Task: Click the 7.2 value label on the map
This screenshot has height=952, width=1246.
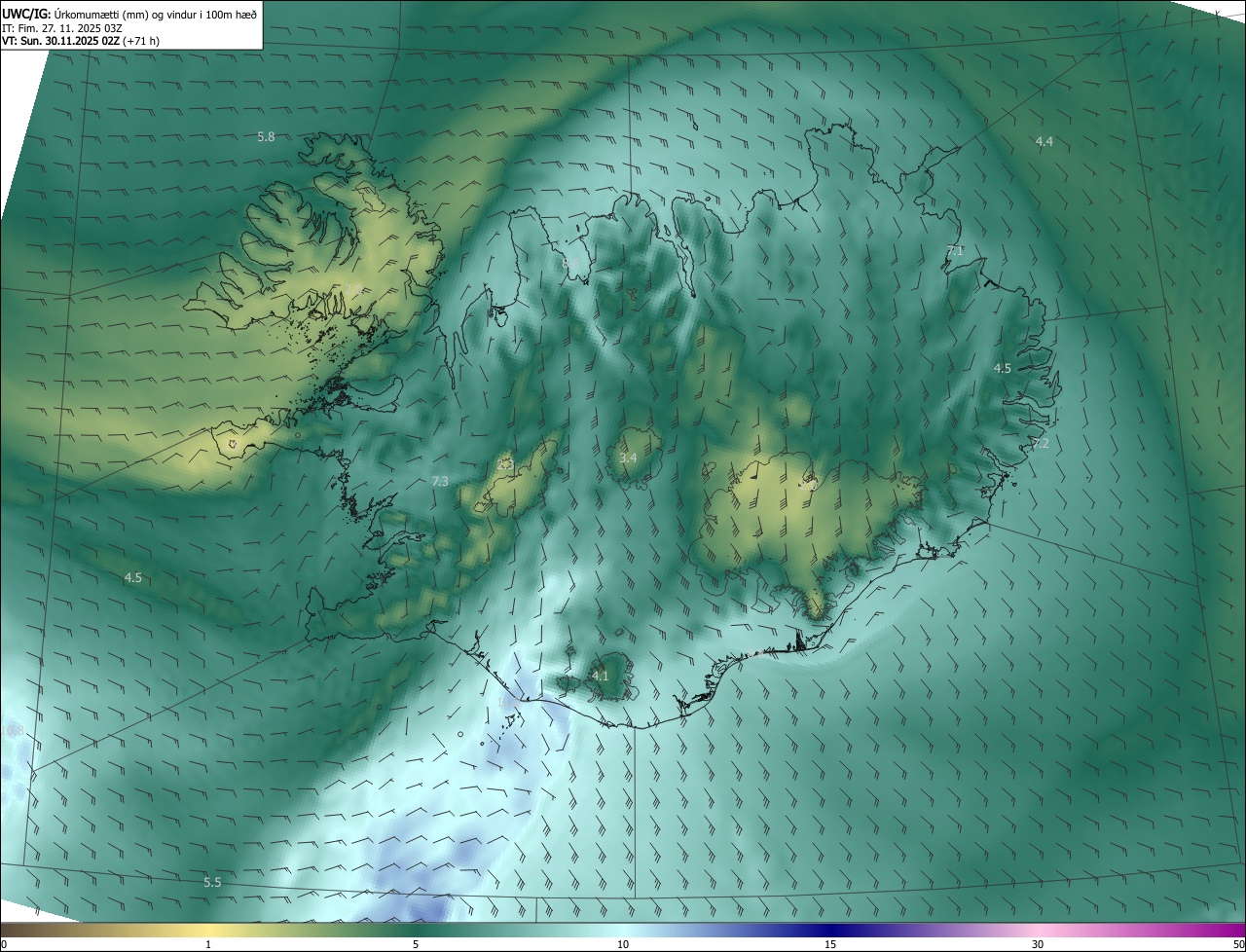Action: 1041,444
